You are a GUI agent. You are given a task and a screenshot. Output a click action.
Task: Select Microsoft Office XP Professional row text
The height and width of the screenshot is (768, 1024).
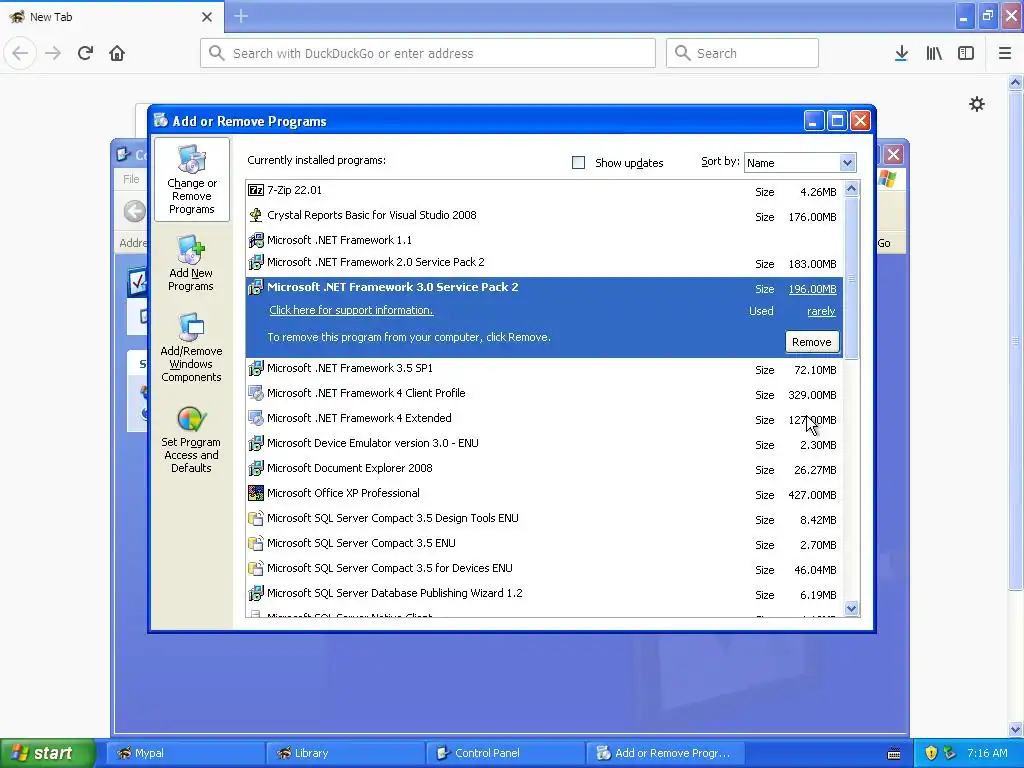coord(343,493)
